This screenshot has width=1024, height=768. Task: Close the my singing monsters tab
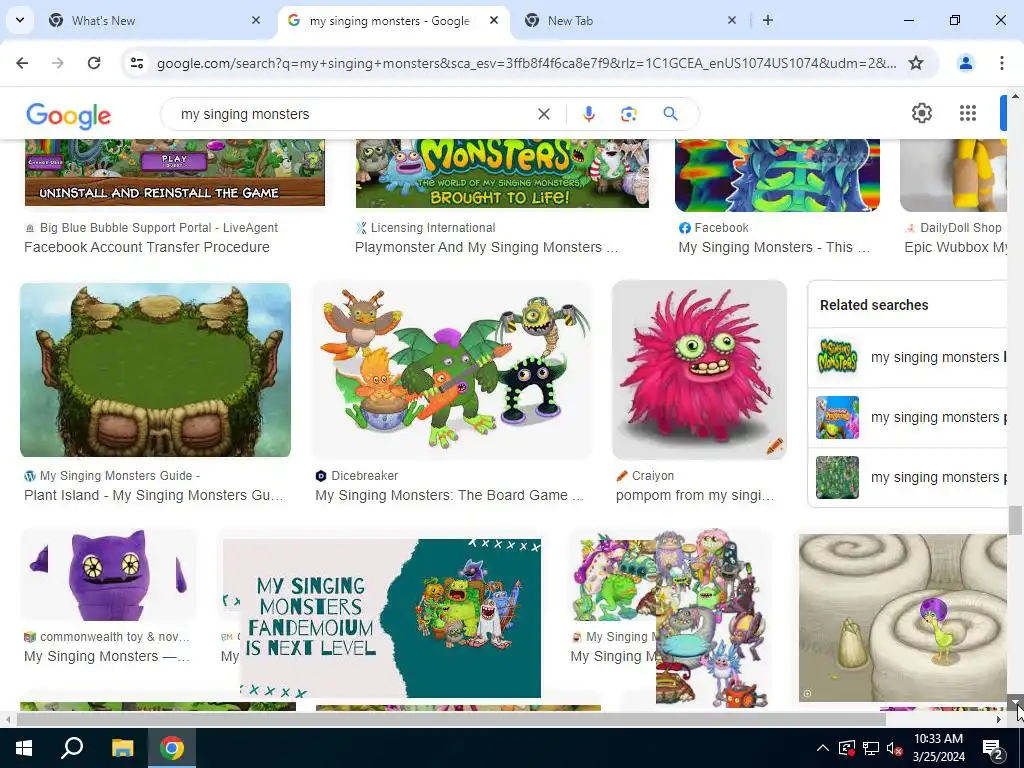(494, 20)
